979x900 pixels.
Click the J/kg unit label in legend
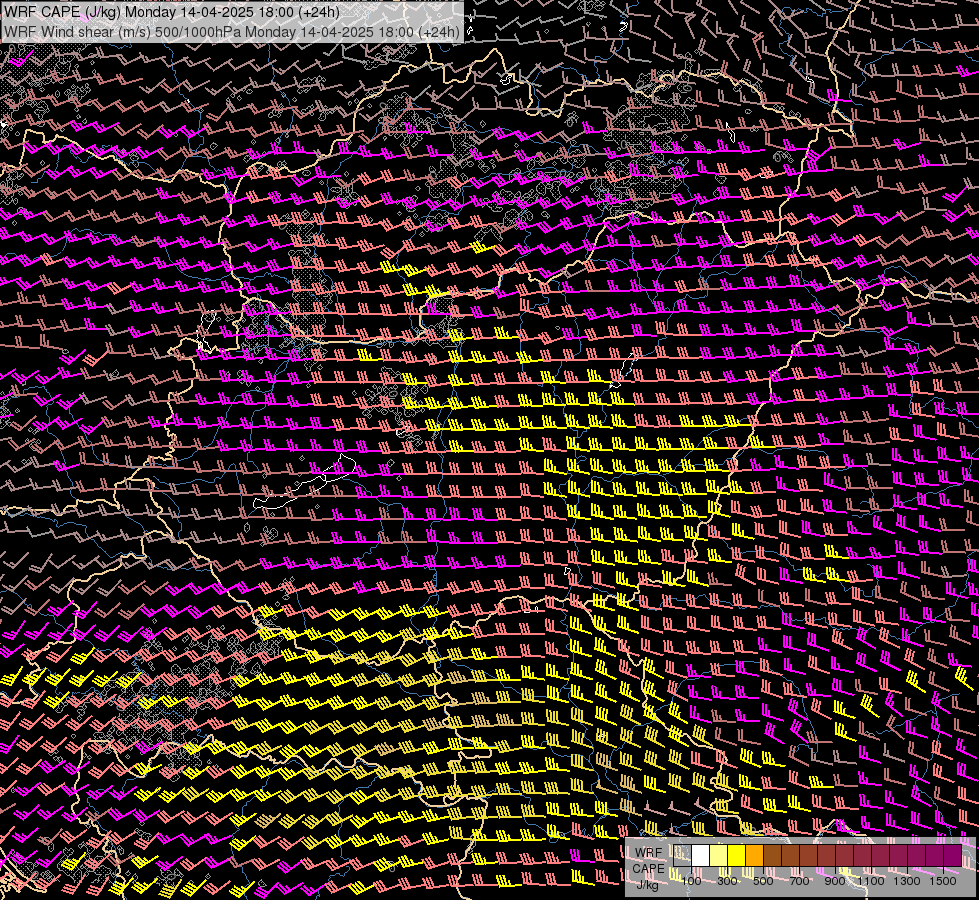click(x=648, y=884)
